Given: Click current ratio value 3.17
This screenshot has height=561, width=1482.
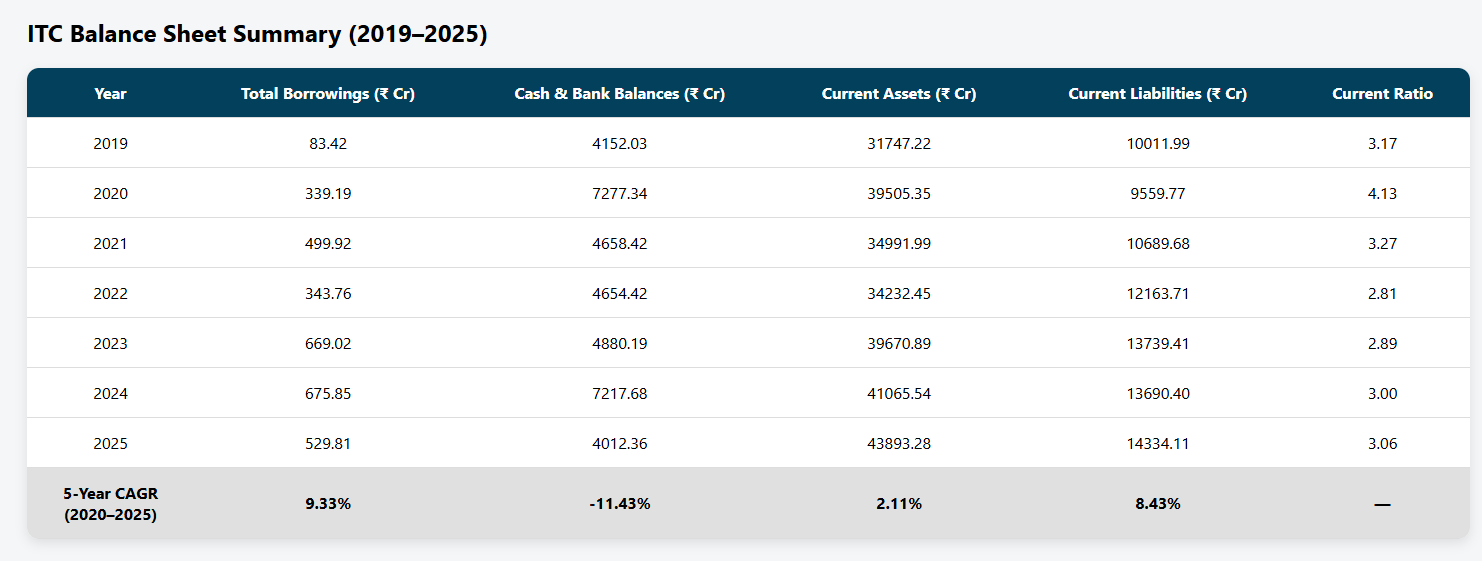Looking at the screenshot, I should click(x=1382, y=143).
